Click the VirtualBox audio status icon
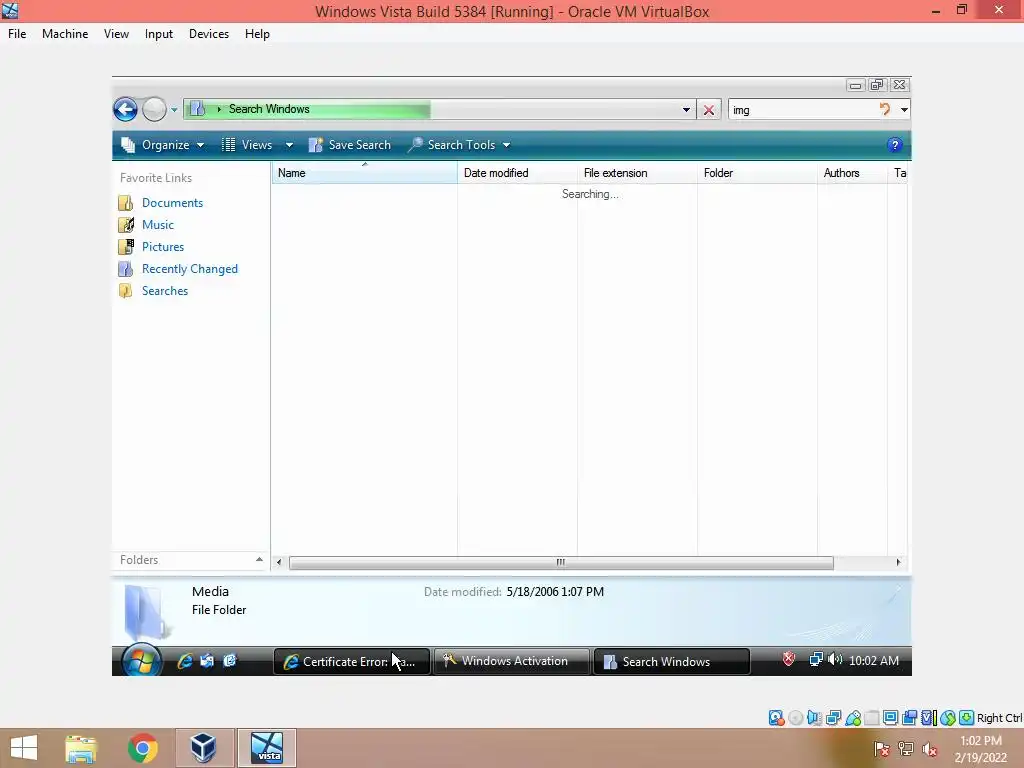The height and width of the screenshot is (768, 1024). tap(814, 718)
